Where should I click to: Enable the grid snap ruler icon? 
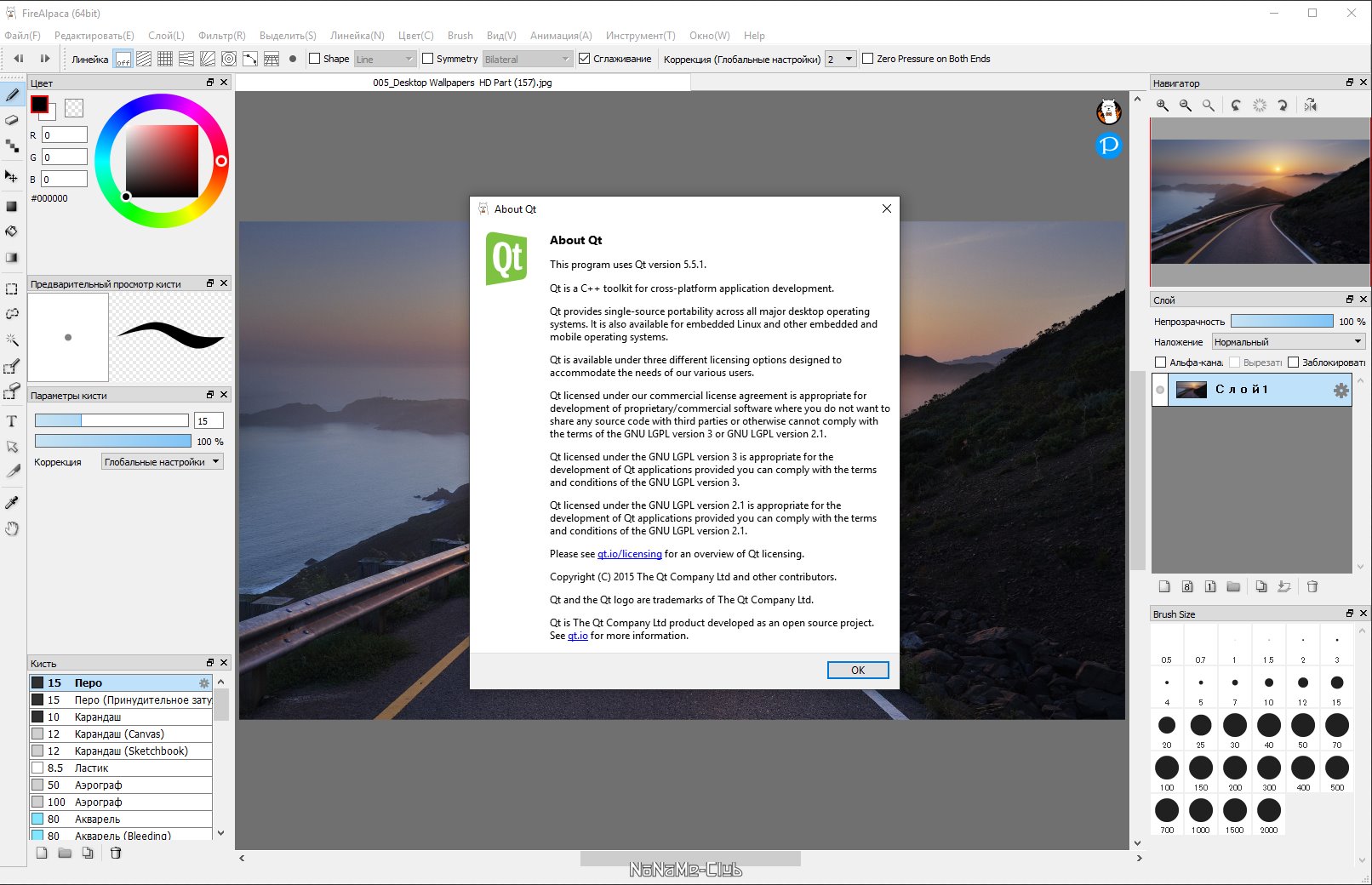(x=165, y=59)
